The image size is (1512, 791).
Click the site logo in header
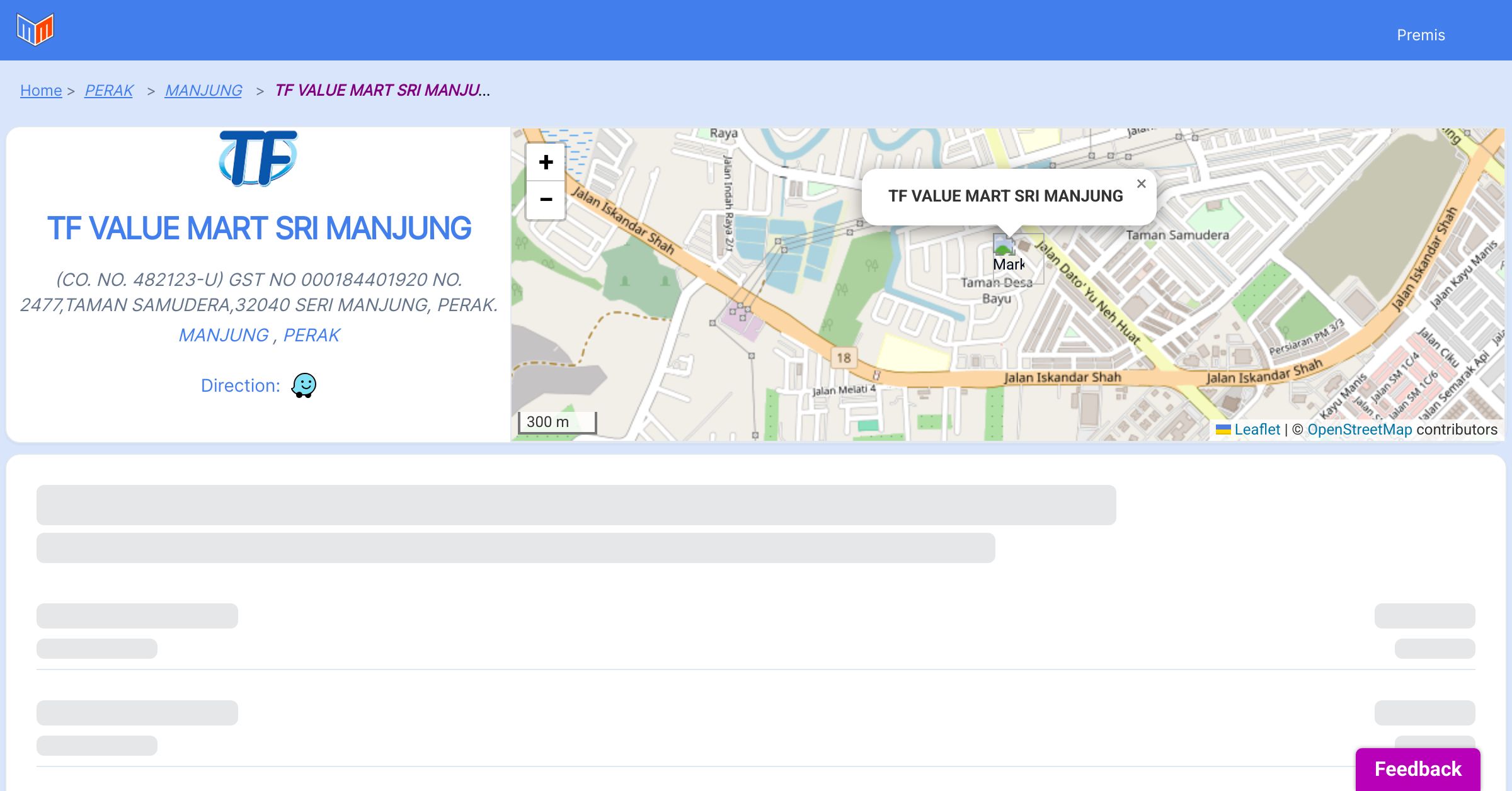[35, 30]
